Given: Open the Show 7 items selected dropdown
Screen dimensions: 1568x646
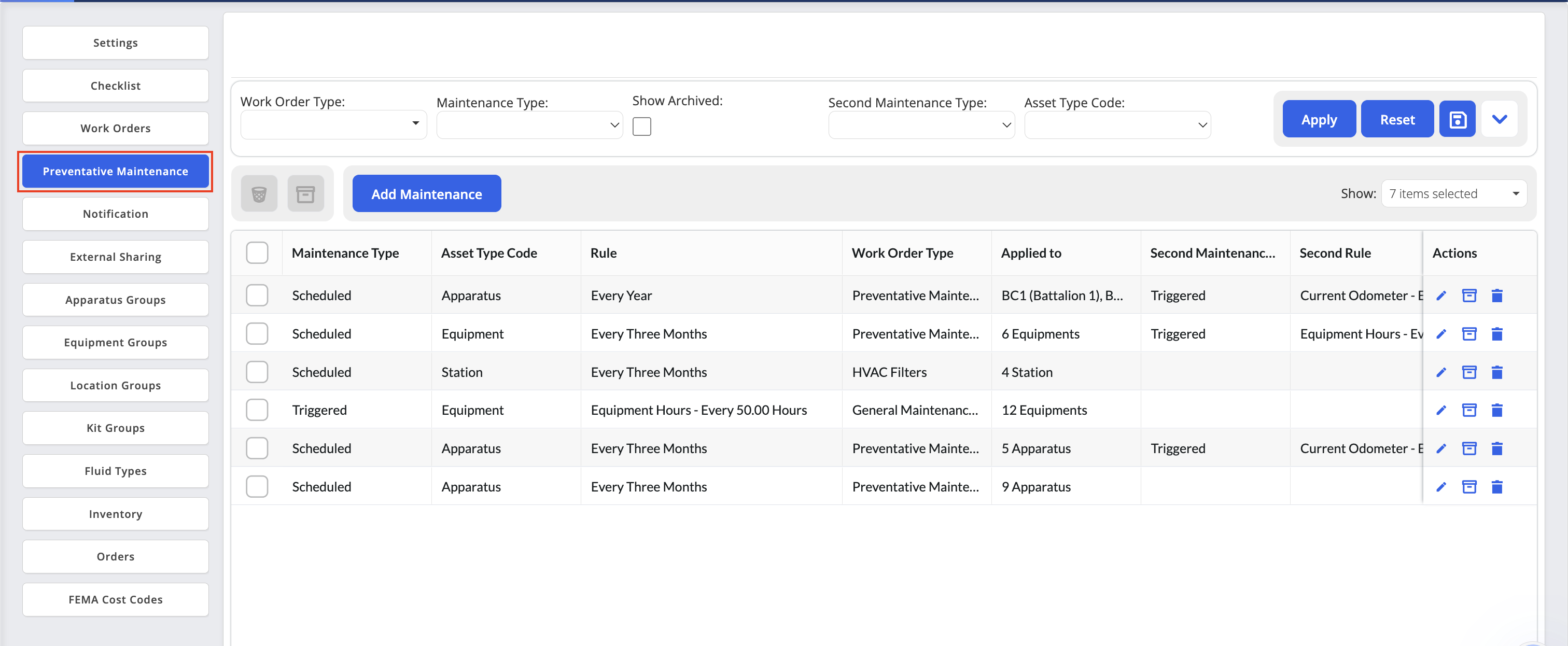Looking at the screenshot, I should click(x=1453, y=193).
